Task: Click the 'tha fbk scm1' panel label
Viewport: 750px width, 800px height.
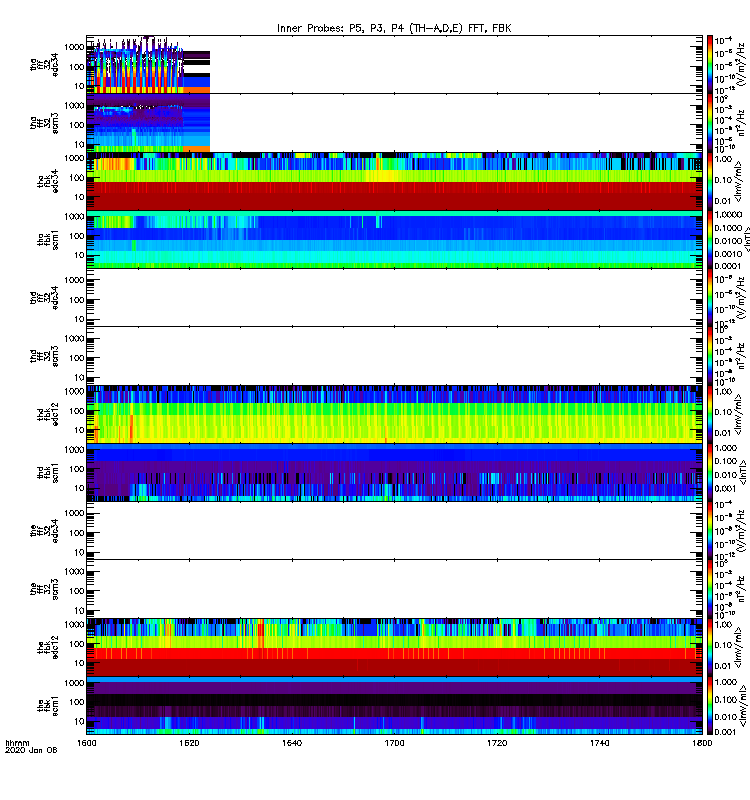Action: pyautogui.click(x=48, y=240)
